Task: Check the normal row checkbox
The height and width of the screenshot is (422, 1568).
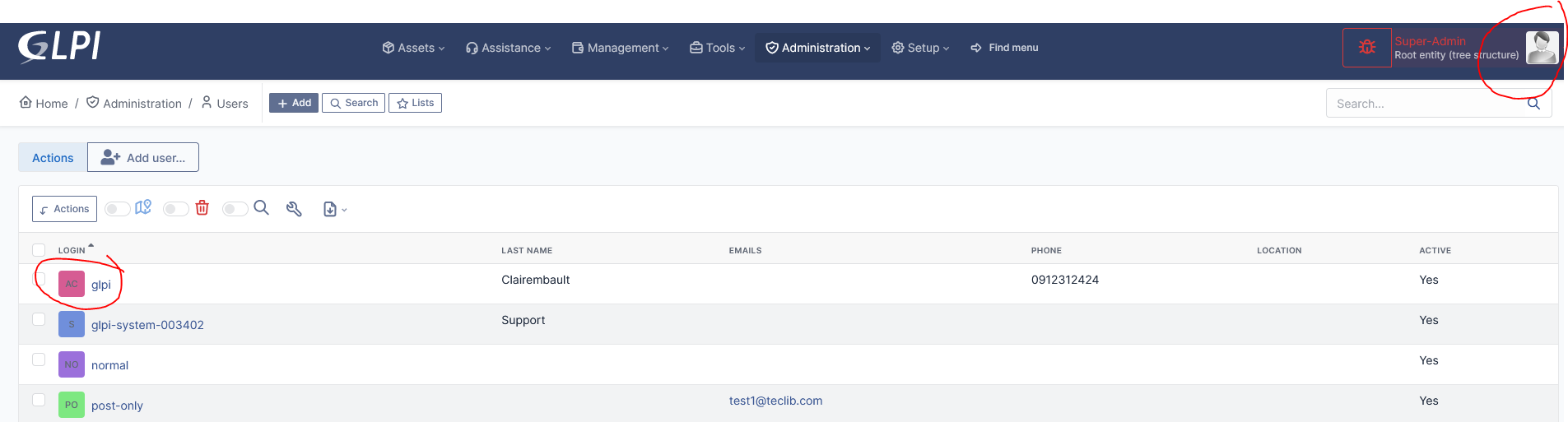Action: [39, 359]
